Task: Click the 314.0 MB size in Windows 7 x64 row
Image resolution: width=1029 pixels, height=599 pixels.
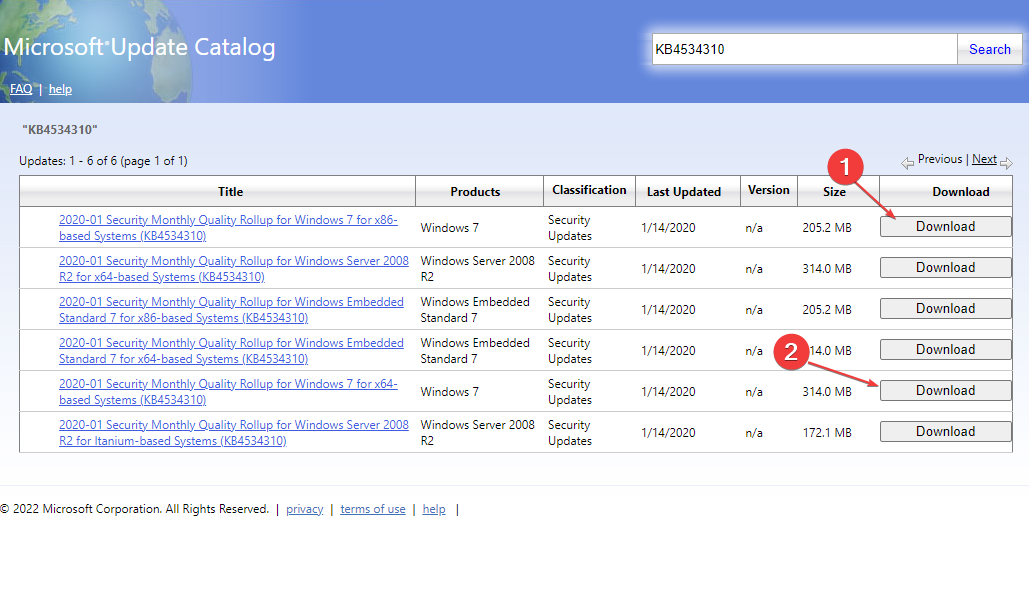Action: [827, 392]
